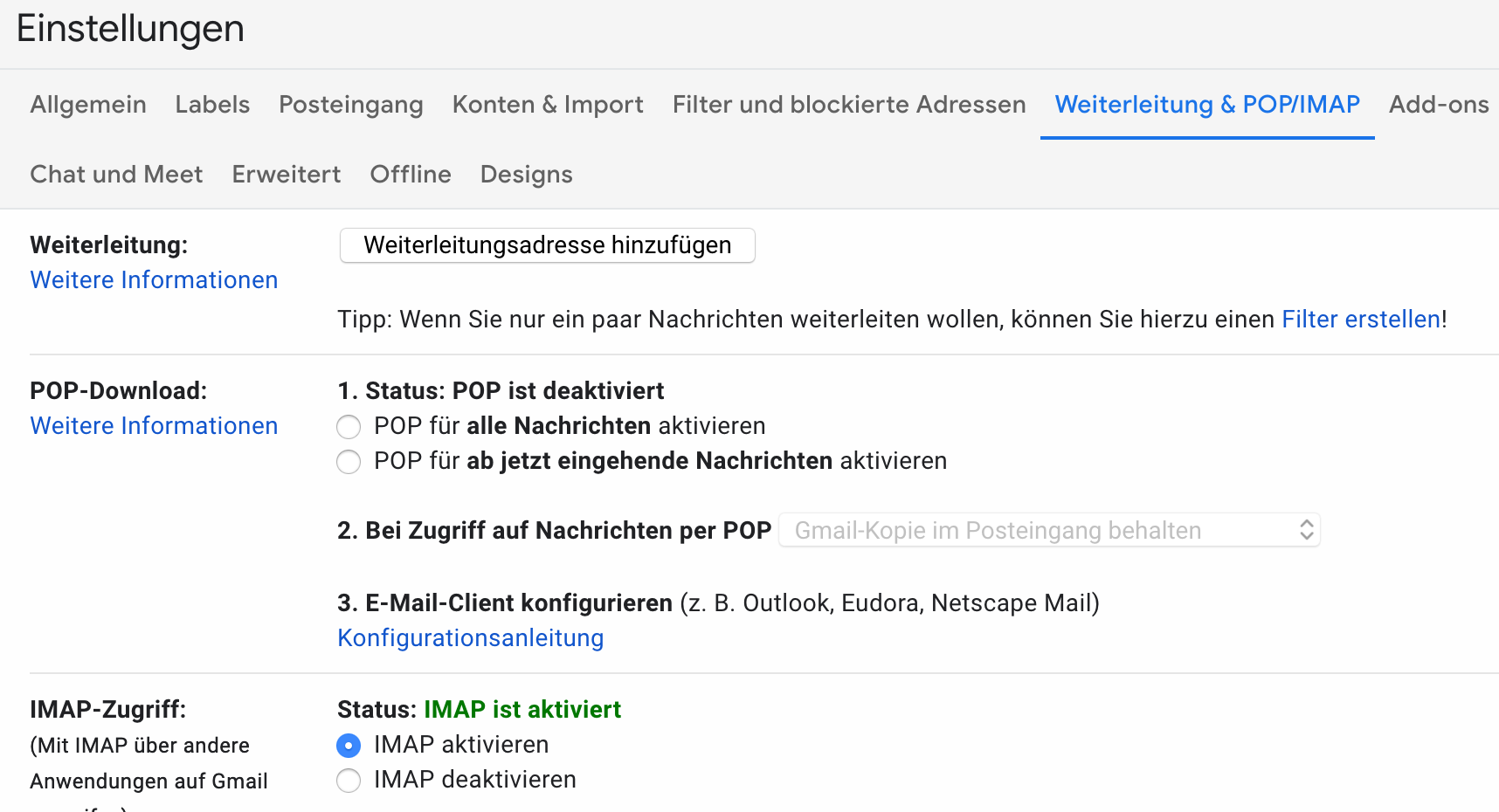
Task: Open Weitere Informationen link under Weiterleitung
Action: (154, 280)
